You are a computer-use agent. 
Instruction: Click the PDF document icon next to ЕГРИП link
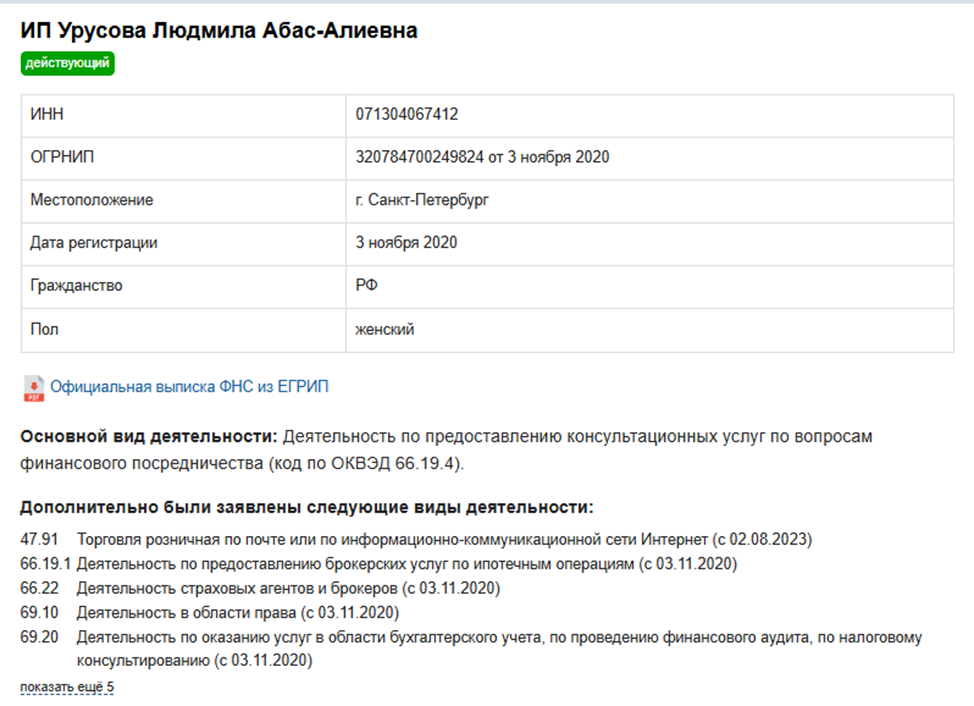[x=31, y=385]
